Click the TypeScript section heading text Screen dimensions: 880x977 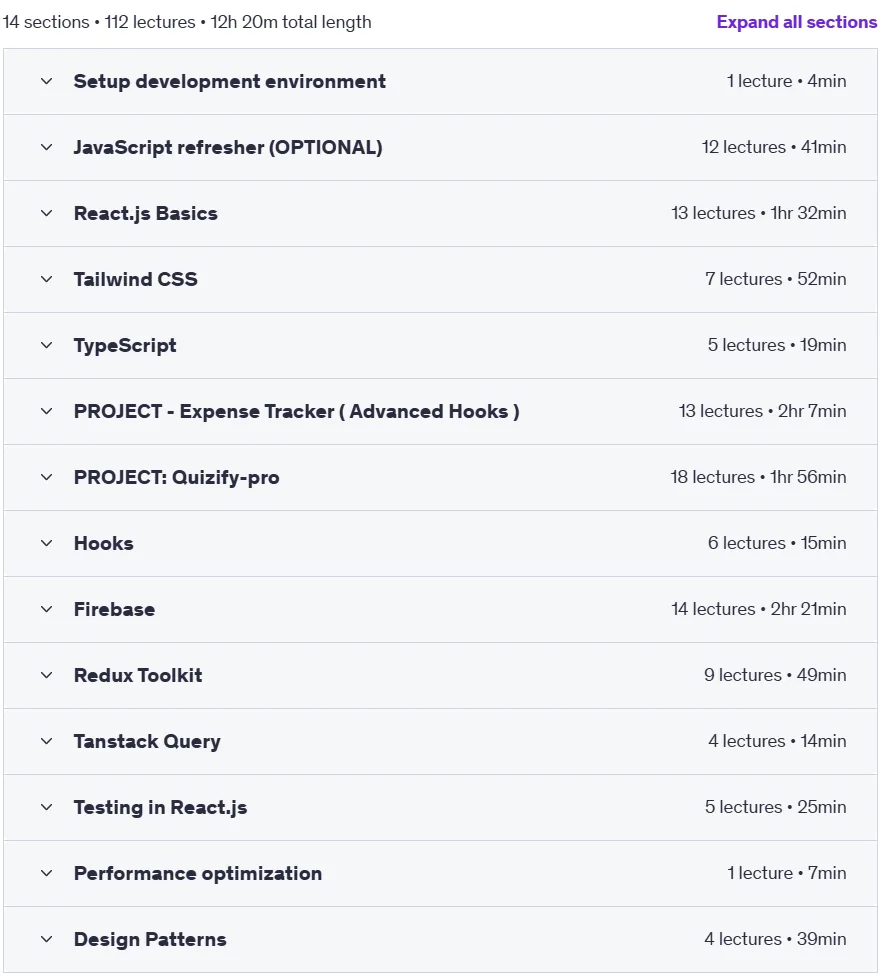tap(125, 346)
